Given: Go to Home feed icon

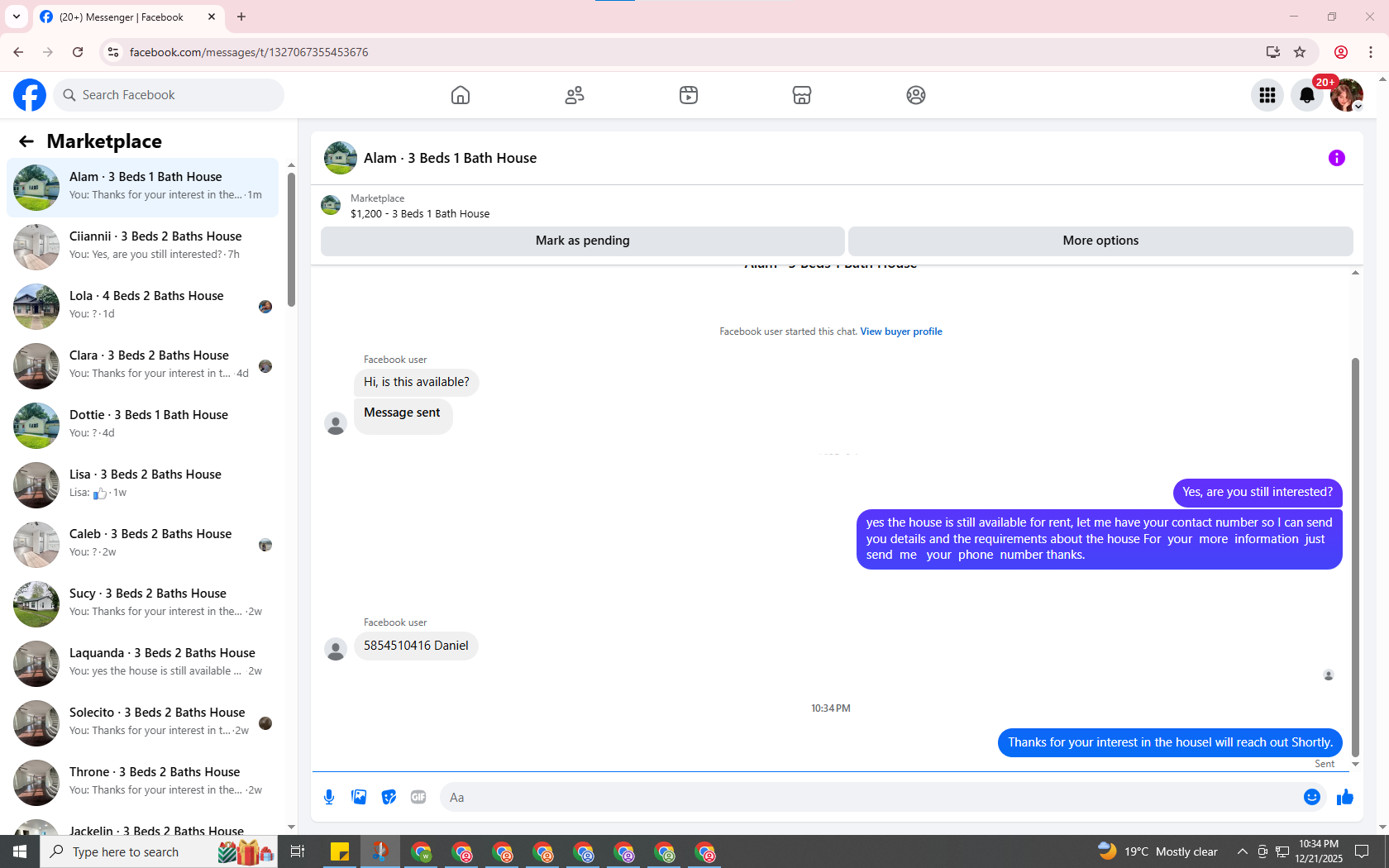Looking at the screenshot, I should pos(461,95).
